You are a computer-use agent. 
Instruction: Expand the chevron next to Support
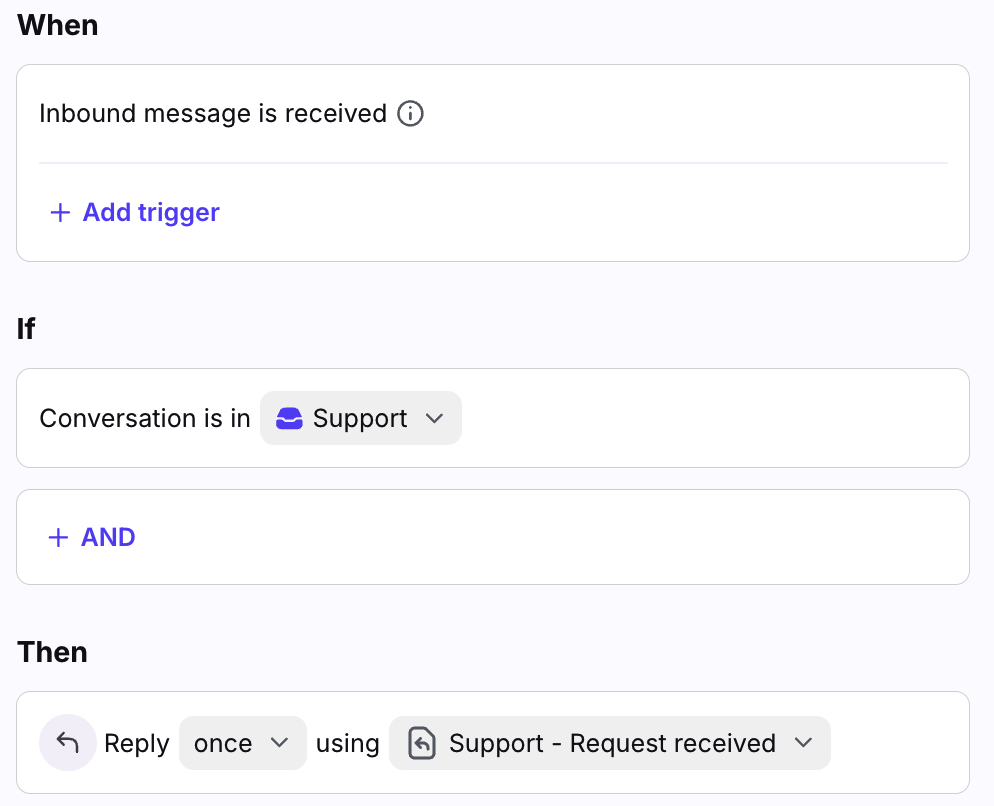[x=434, y=419]
